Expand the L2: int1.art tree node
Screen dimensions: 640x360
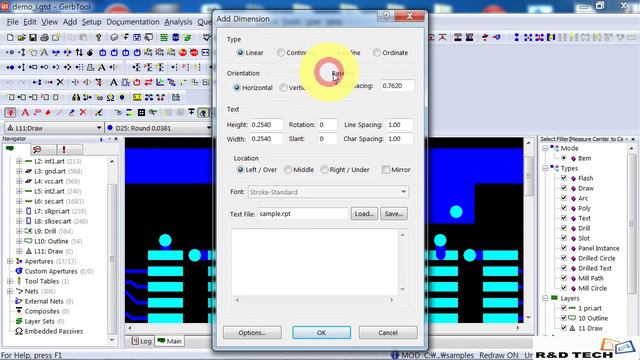point(19,161)
